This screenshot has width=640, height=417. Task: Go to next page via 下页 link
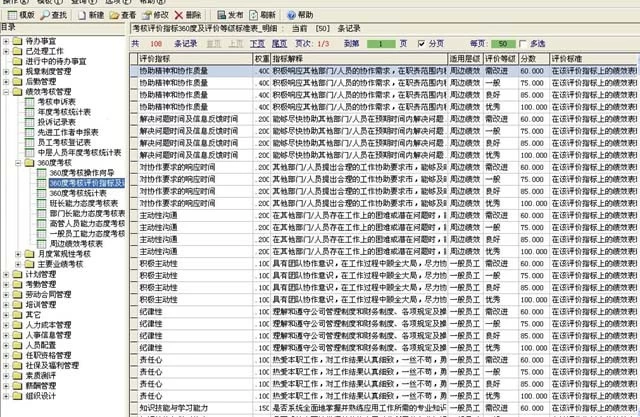257,44
